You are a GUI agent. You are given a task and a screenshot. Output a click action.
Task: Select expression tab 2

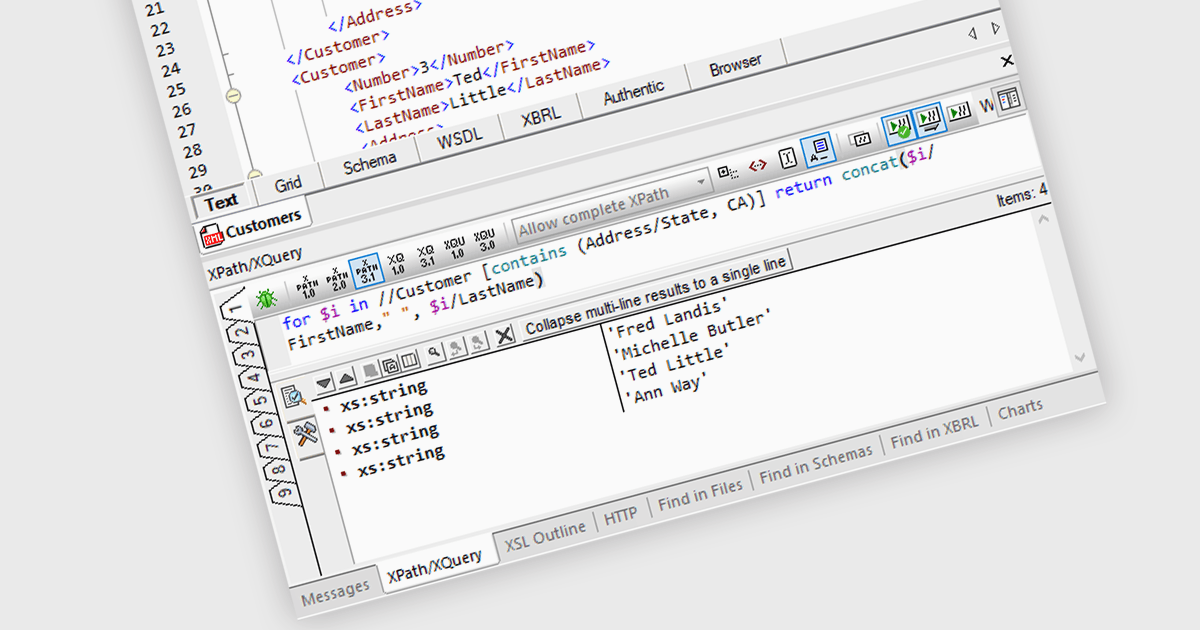(240, 331)
